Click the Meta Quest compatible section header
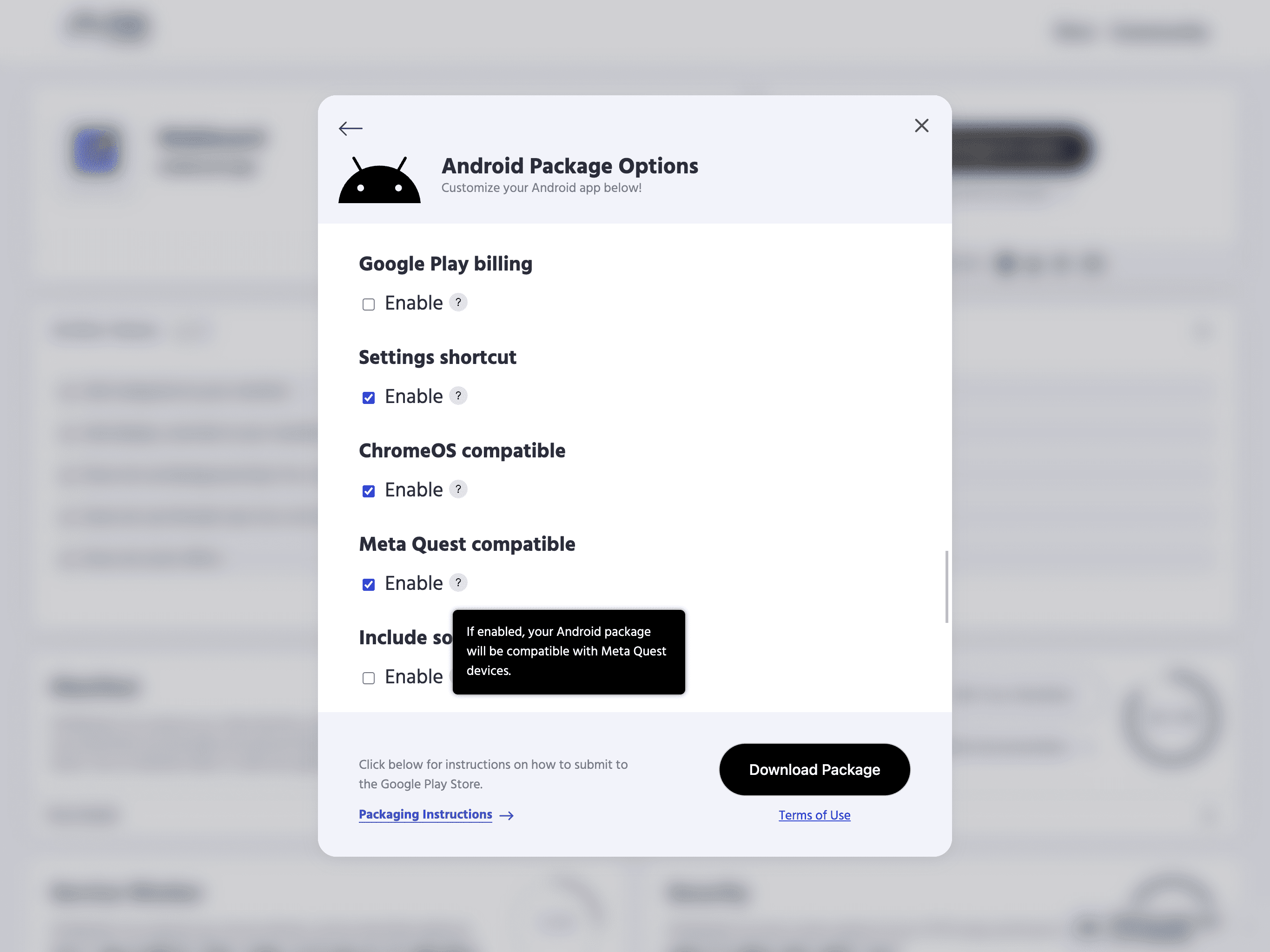Viewport: 1270px width, 952px height. coord(467,544)
